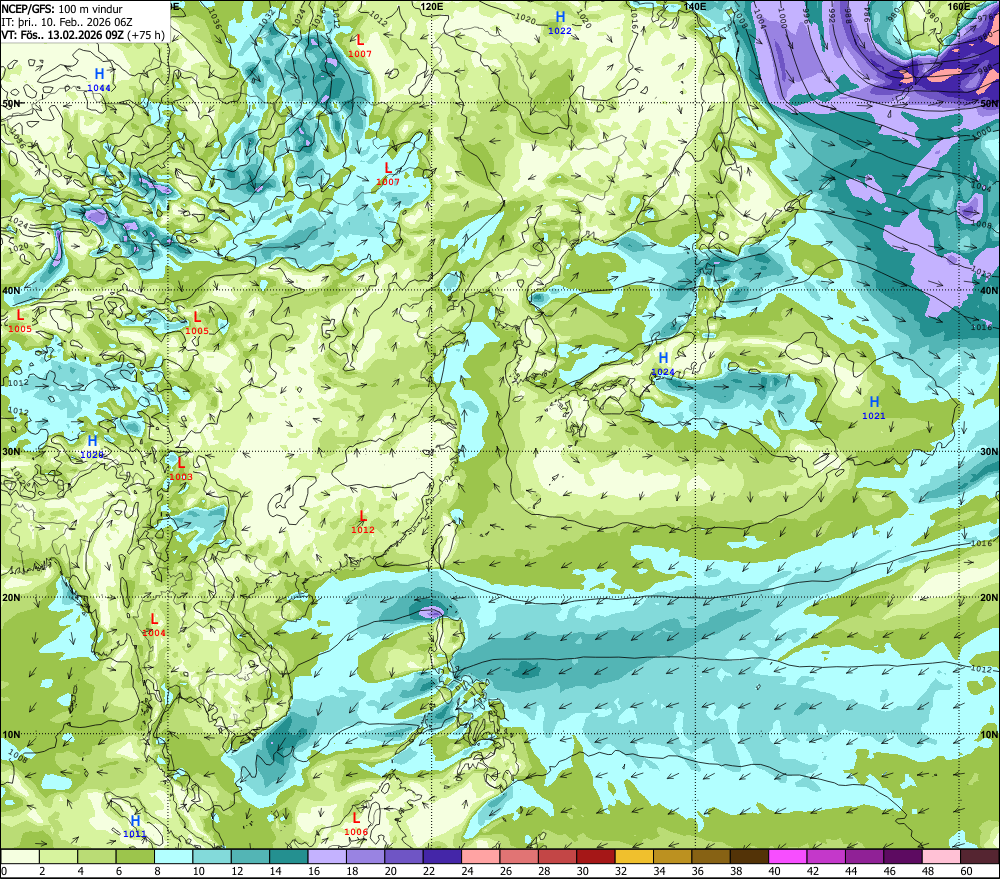Click legend value label 32
Image resolution: width=1000 pixels, height=879 pixels.
click(621, 871)
